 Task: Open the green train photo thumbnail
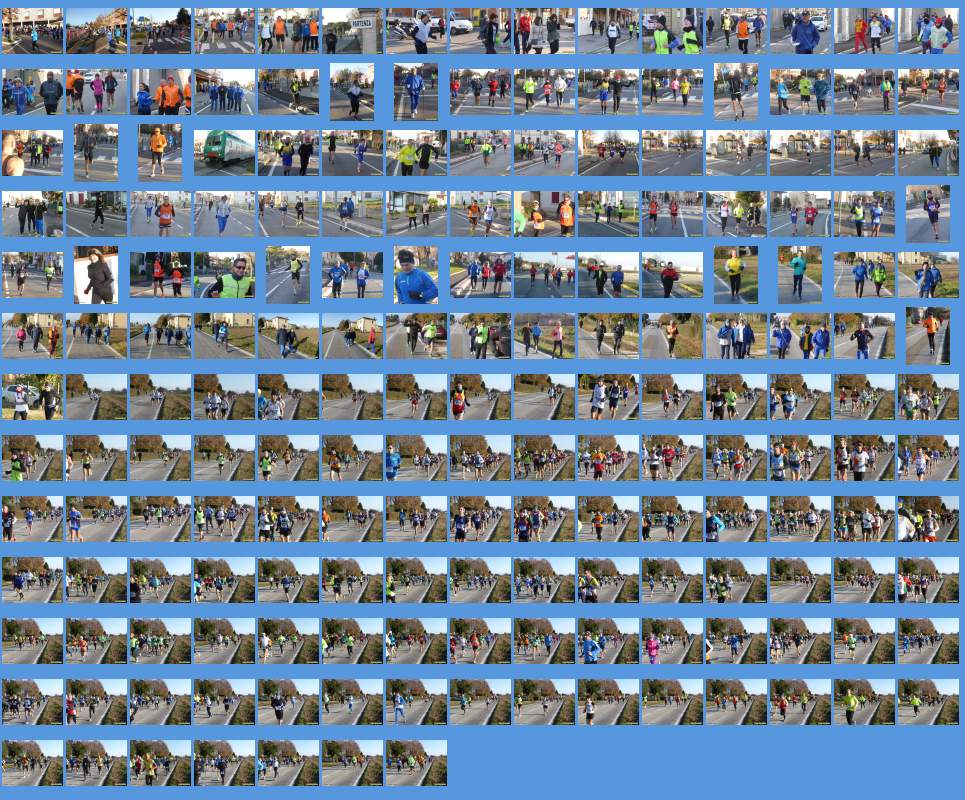(x=225, y=153)
